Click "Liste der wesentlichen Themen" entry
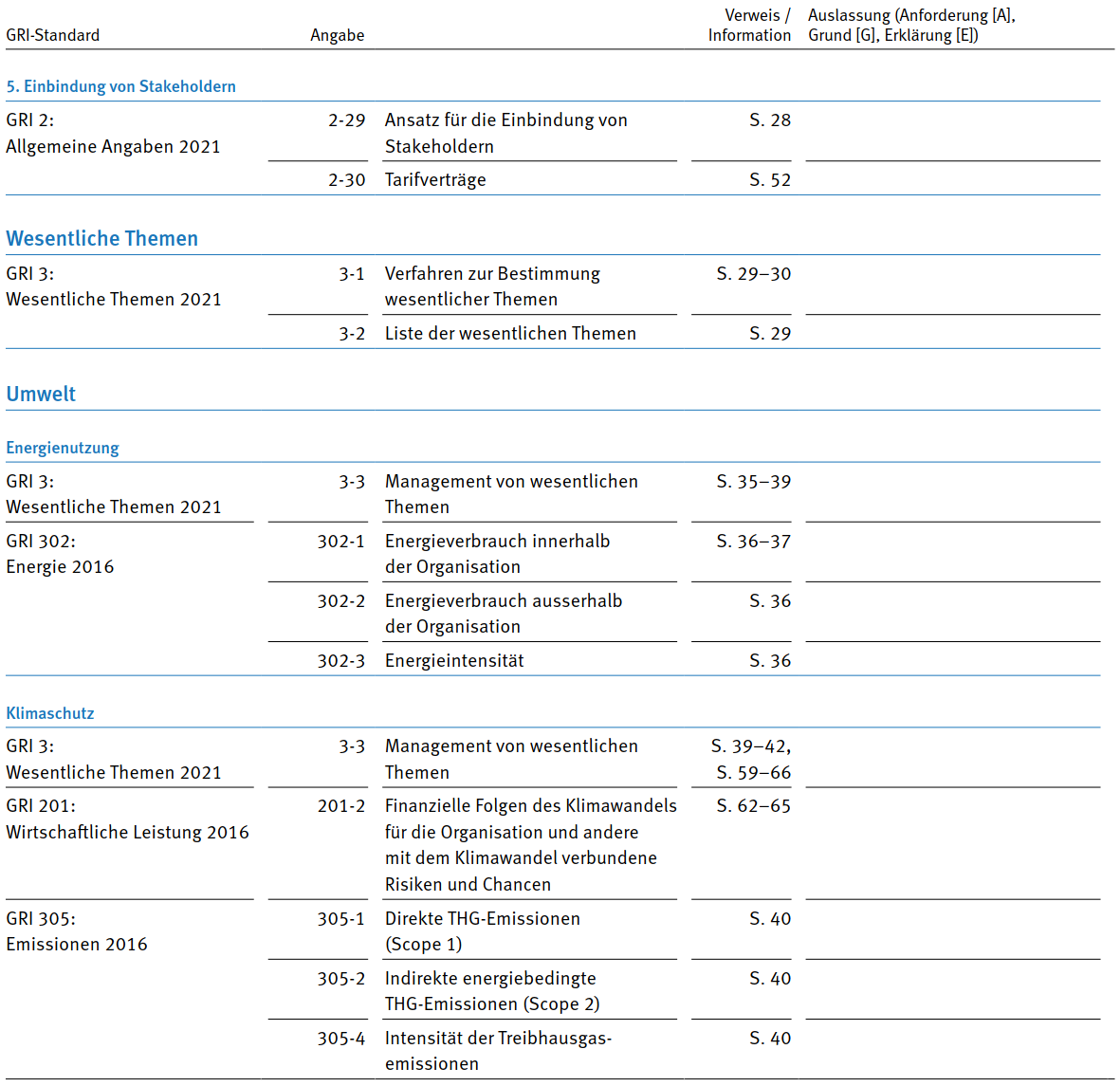The height and width of the screenshot is (1086, 1120). (x=510, y=334)
